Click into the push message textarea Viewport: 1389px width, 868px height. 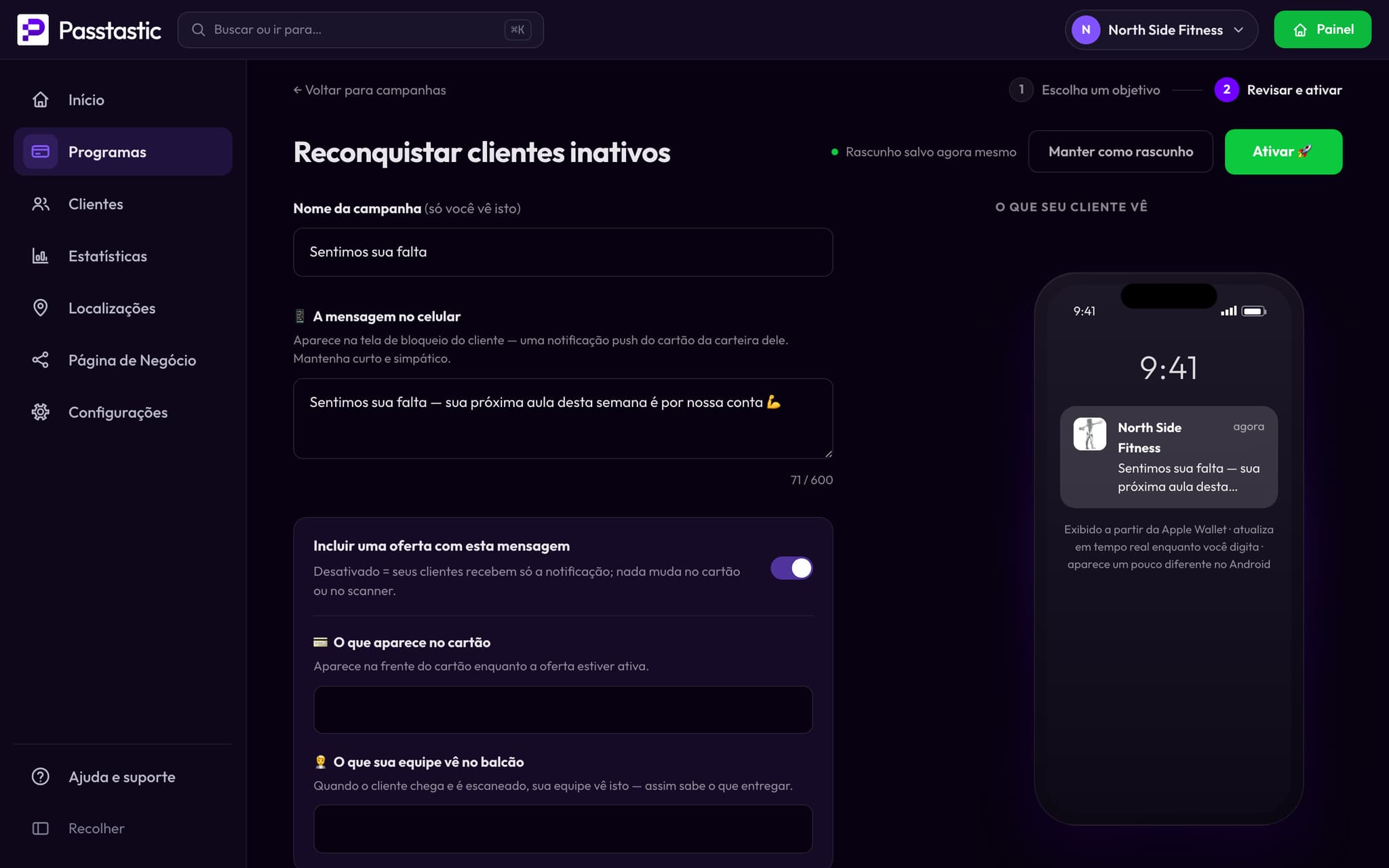point(563,418)
